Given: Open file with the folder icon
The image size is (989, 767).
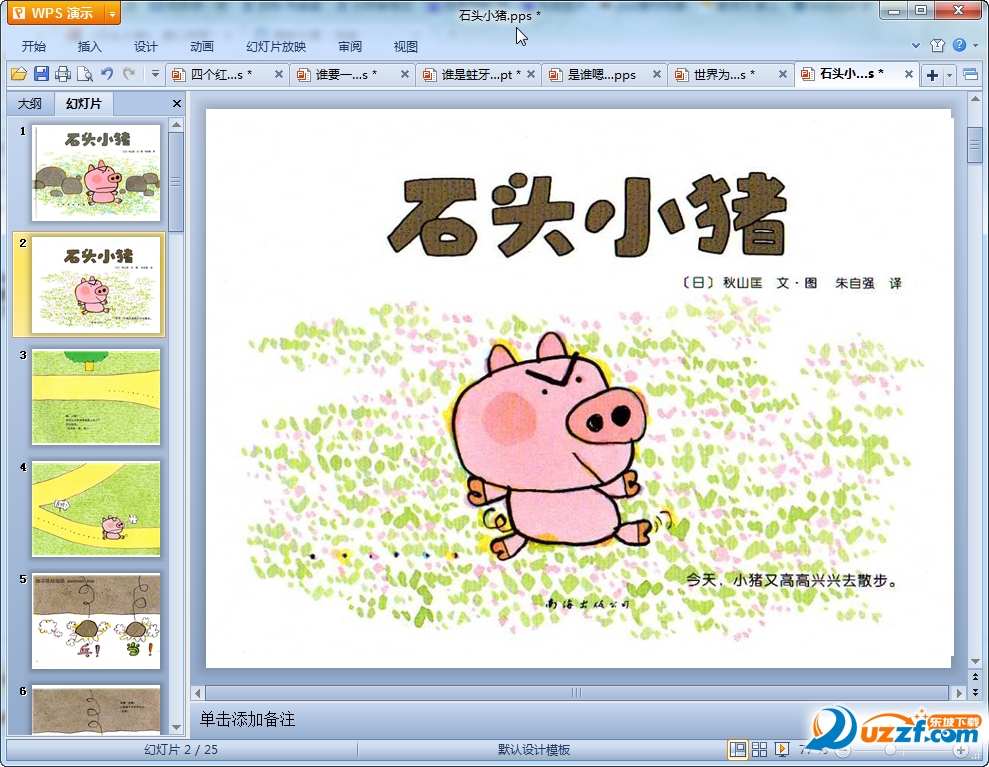Looking at the screenshot, I should pos(18,74).
